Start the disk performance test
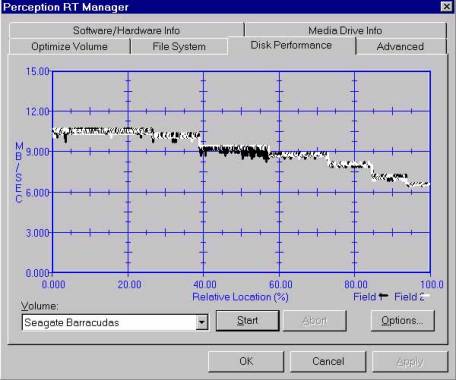The image size is (456, 380). (247, 320)
